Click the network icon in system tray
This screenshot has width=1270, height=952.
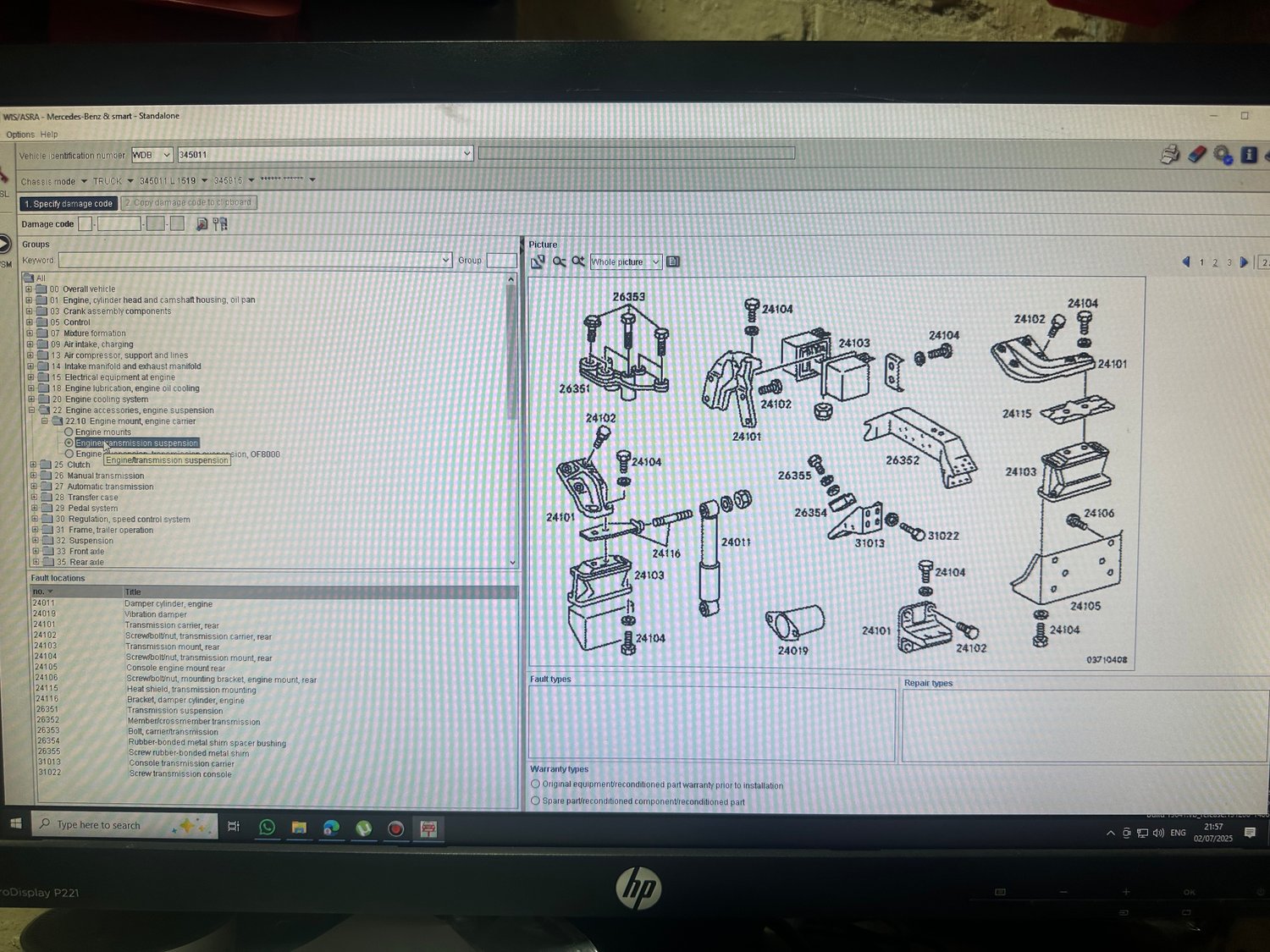(x=1142, y=834)
